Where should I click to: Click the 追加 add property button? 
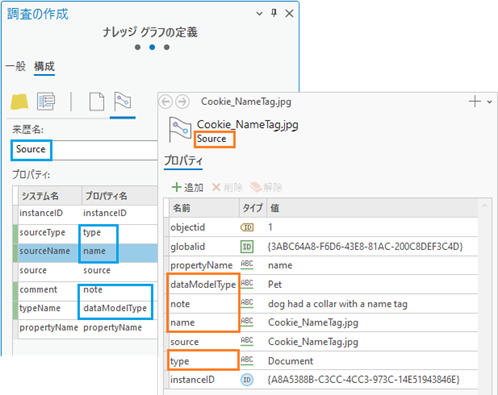click(x=187, y=187)
